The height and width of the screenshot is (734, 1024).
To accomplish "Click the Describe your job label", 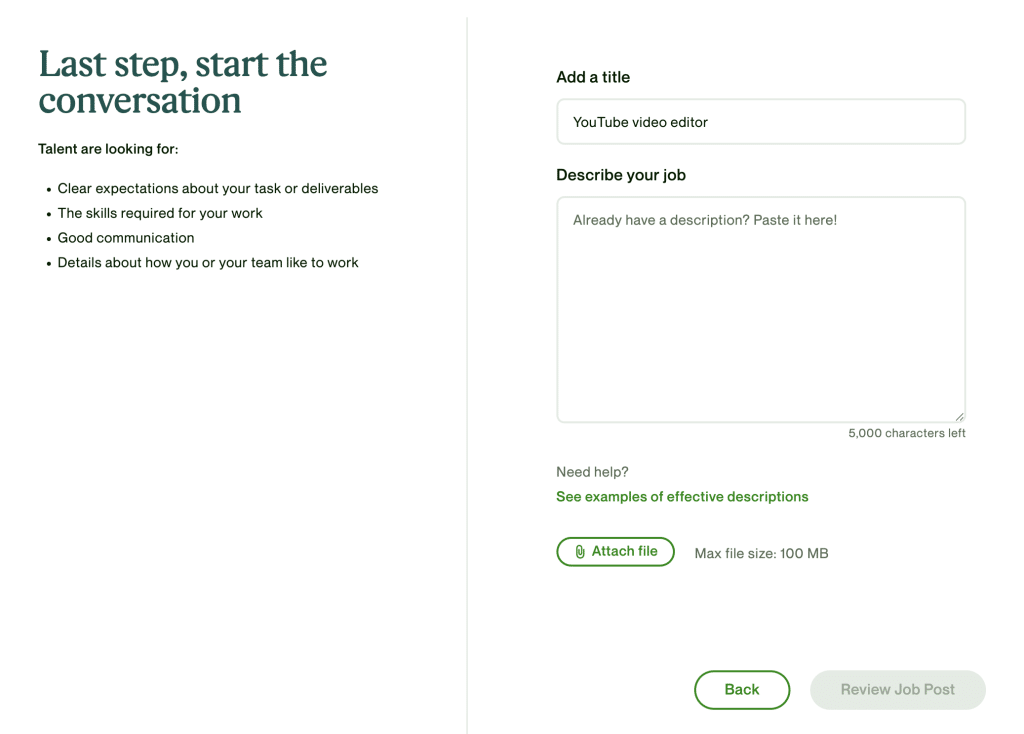I will [621, 174].
